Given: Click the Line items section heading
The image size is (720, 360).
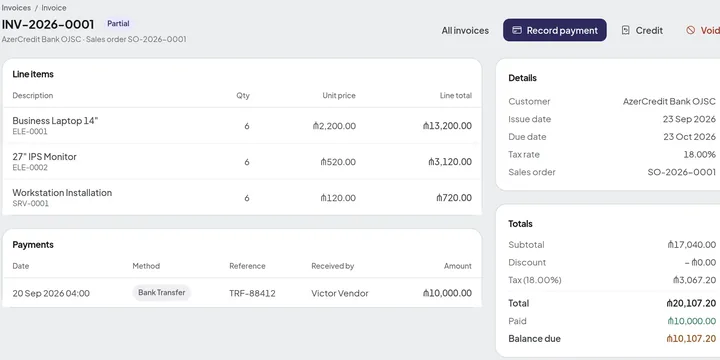Looking at the screenshot, I should click(x=33, y=74).
